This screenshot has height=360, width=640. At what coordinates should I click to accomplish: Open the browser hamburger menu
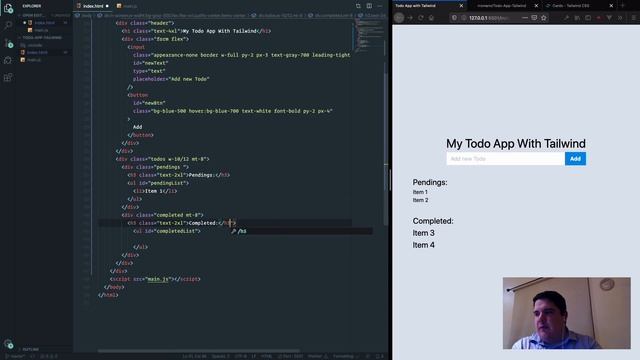coord(633,18)
